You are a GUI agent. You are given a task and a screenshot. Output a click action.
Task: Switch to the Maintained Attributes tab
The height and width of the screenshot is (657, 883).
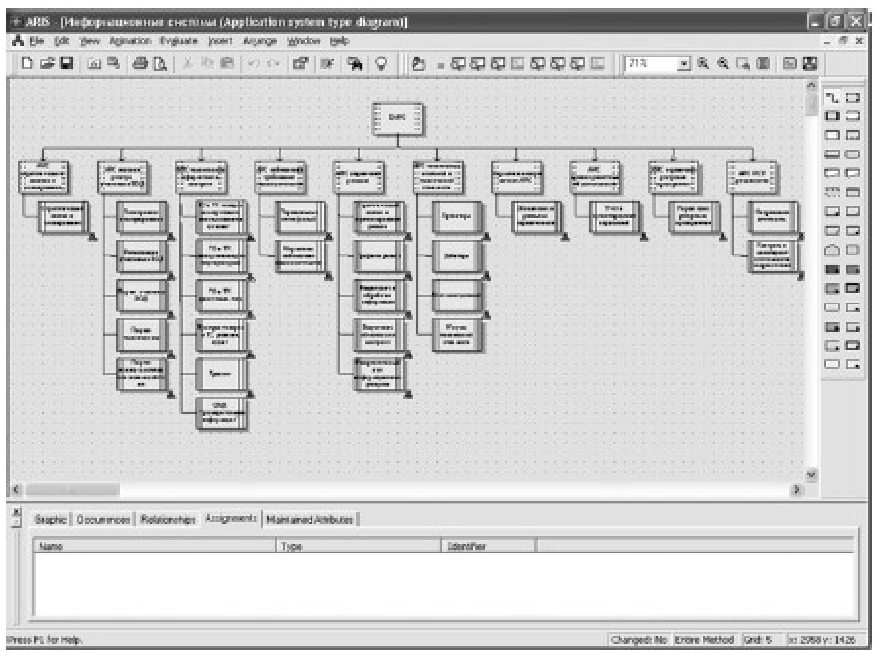310,520
